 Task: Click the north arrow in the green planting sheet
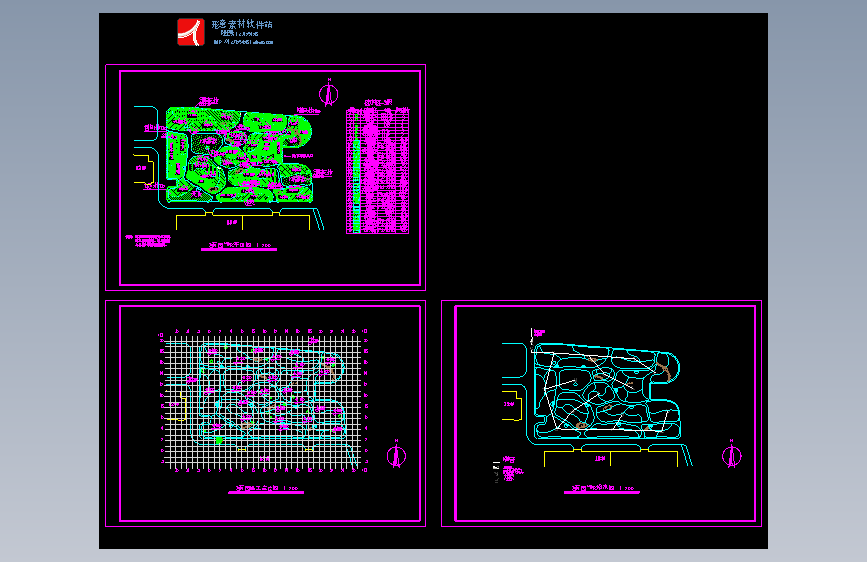click(328, 93)
